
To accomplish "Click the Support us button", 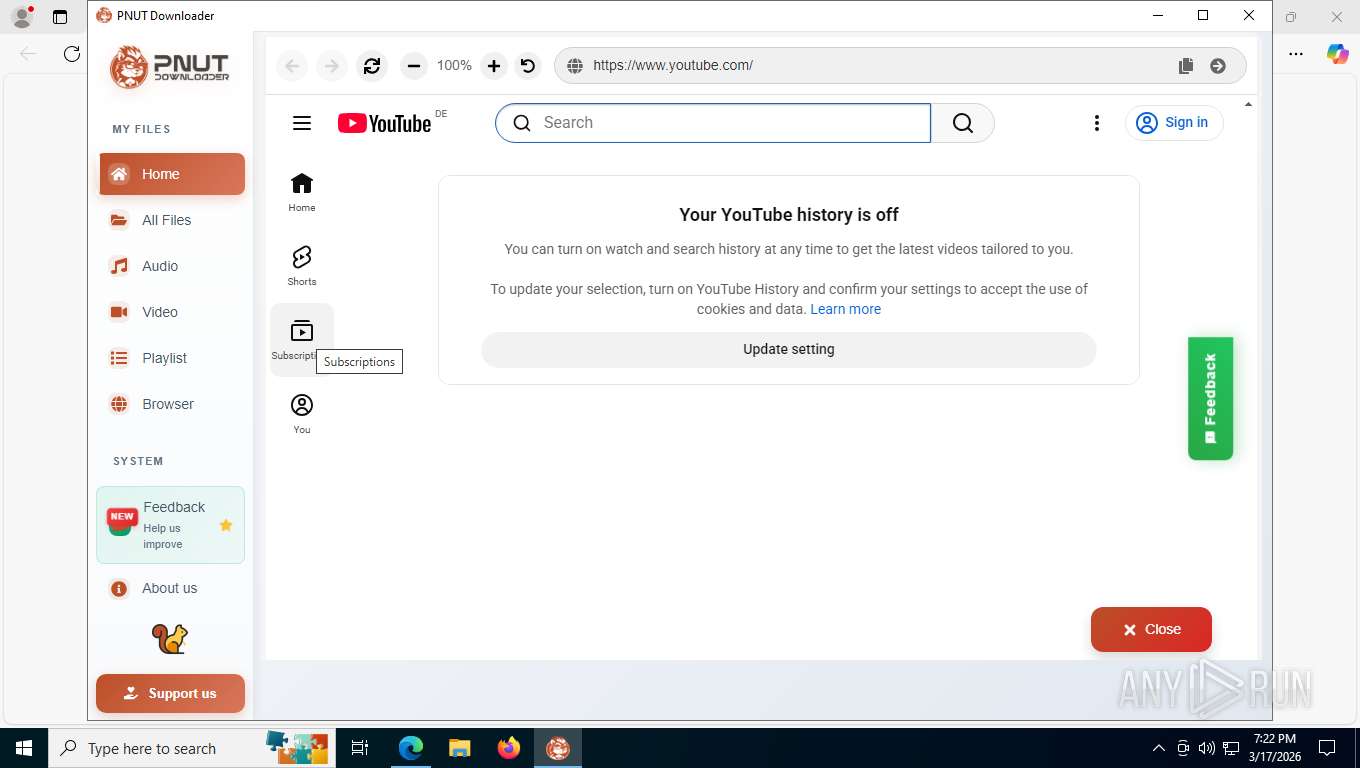I will pyautogui.click(x=170, y=693).
